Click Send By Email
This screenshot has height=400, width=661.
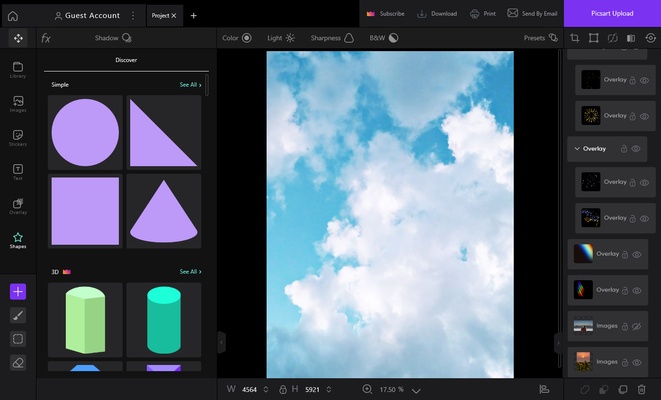click(x=532, y=13)
